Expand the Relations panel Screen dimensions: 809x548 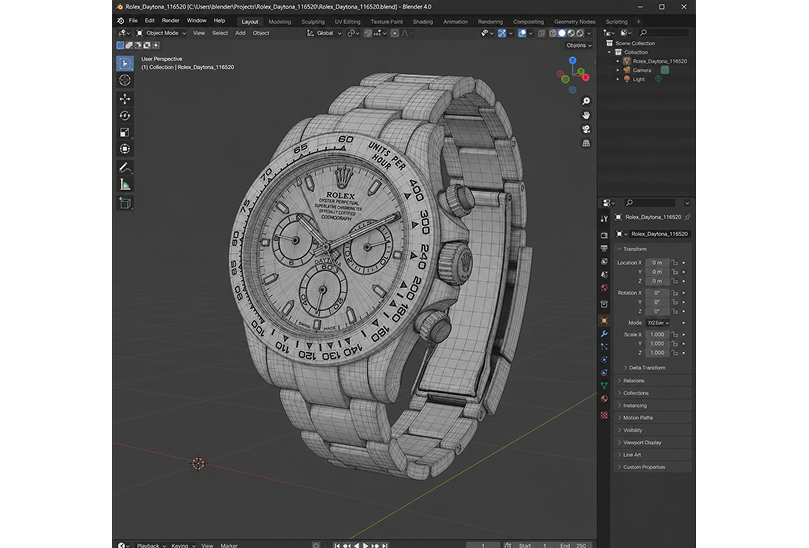pyautogui.click(x=653, y=381)
